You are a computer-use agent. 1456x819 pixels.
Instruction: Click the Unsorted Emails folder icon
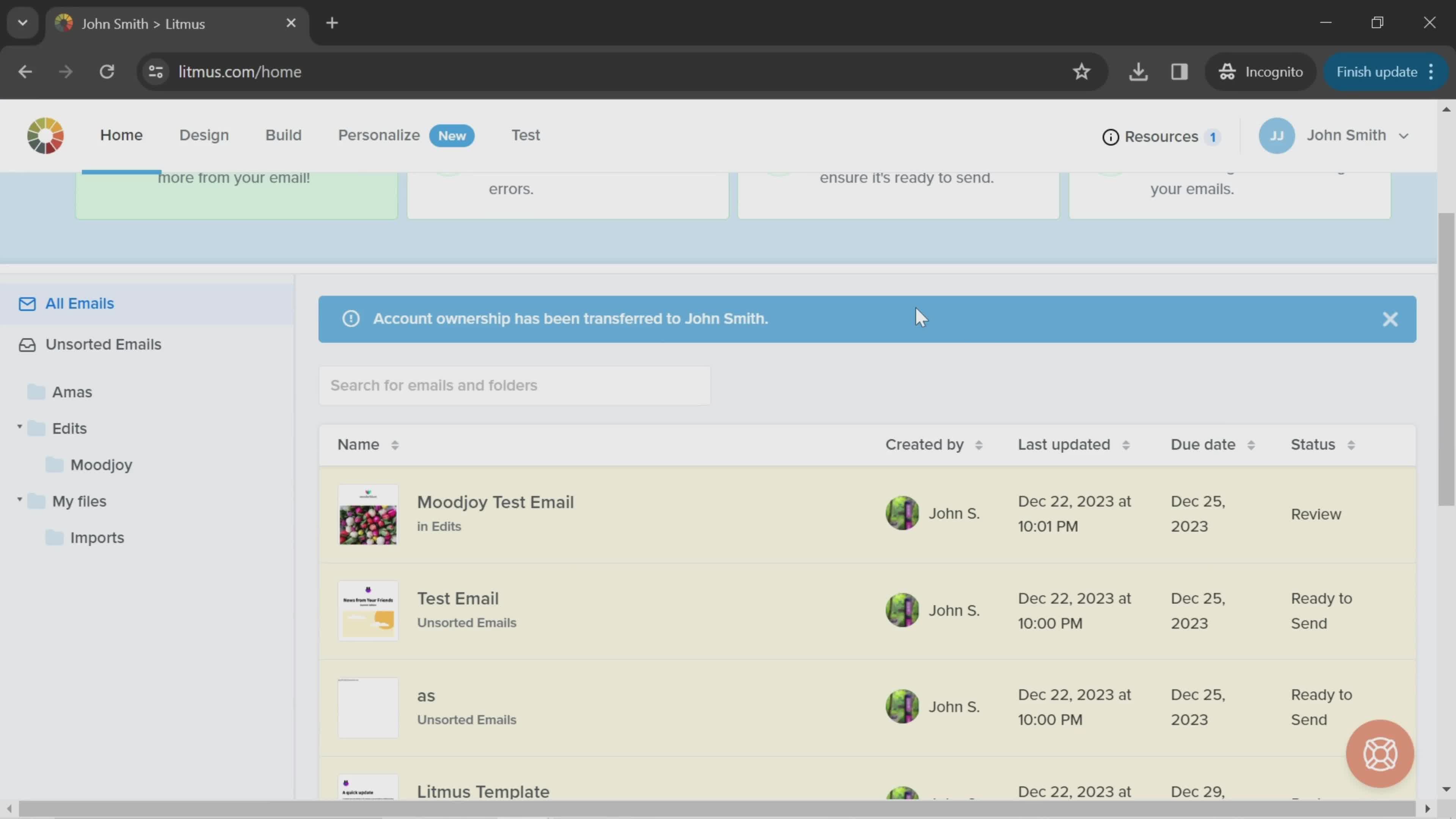click(x=26, y=343)
